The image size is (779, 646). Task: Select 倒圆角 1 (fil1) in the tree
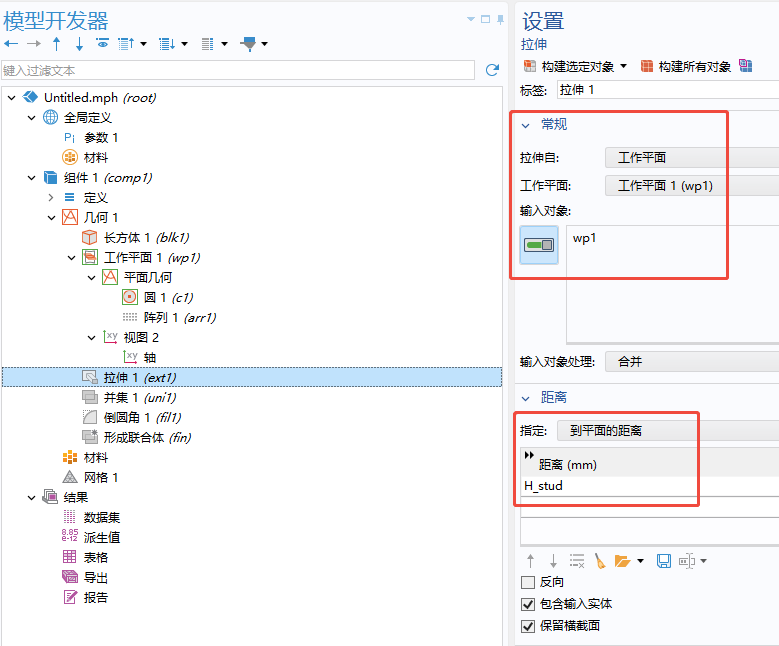pyautogui.click(x=141, y=417)
